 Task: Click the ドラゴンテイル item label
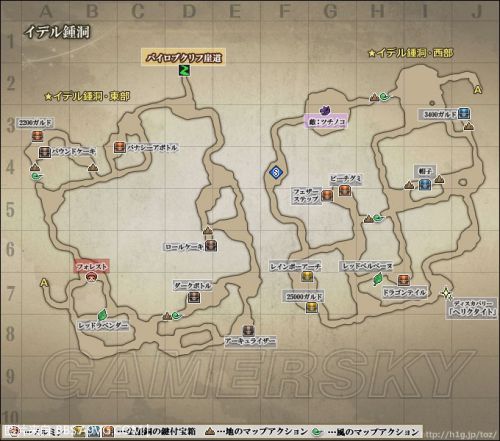tap(404, 293)
